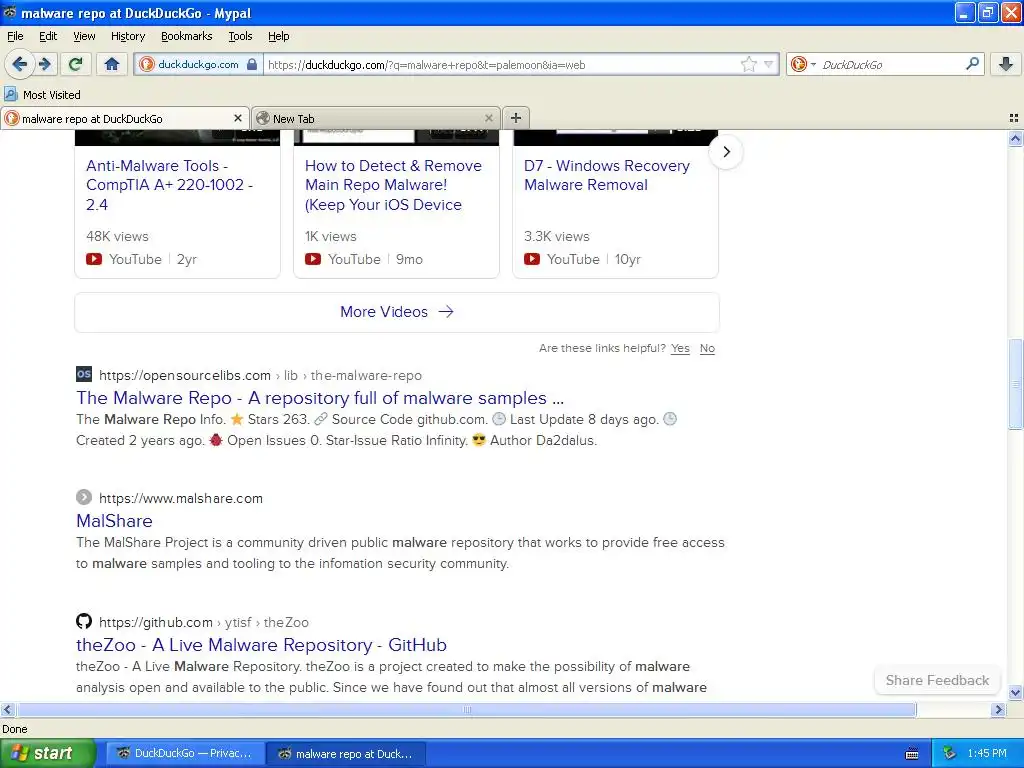Screen dimensions: 1024x768
Task: Answer Yes to links helpful question
Action: (x=680, y=348)
